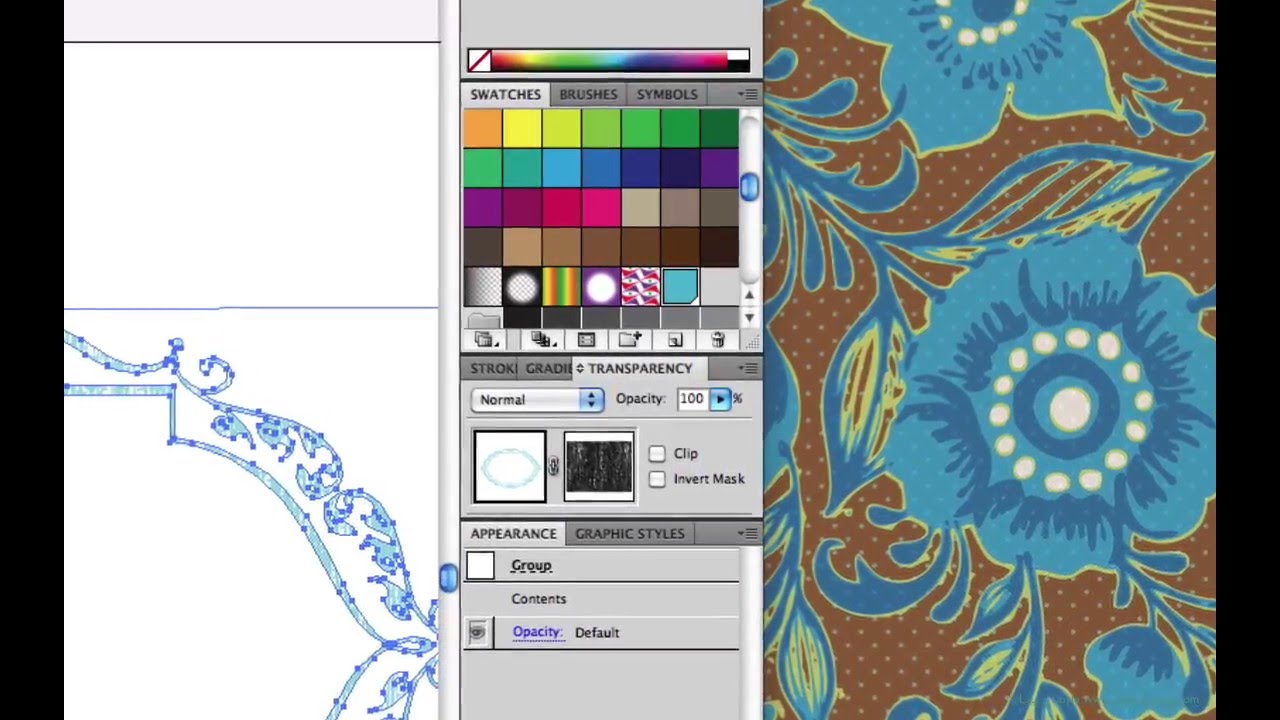This screenshot has width=1280, height=720.
Task: Switch to the Graphic Styles tab
Action: point(629,533)
